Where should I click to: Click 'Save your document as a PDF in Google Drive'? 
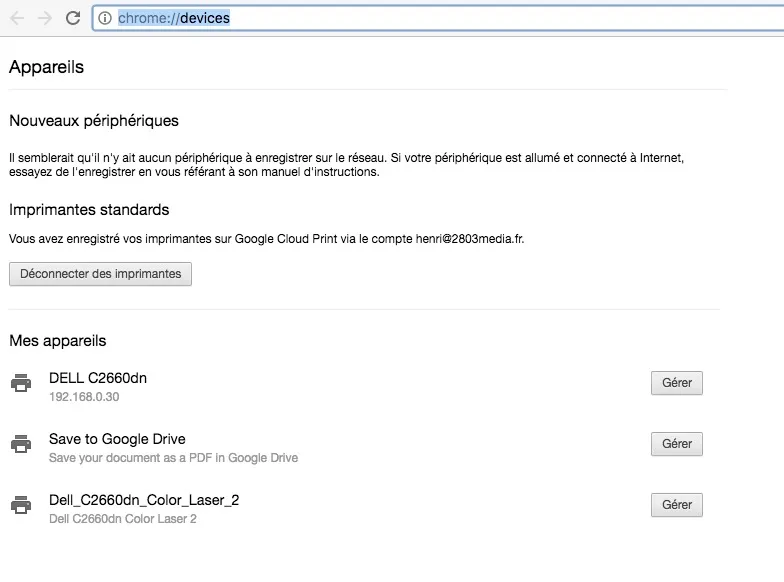coord(174,458)
